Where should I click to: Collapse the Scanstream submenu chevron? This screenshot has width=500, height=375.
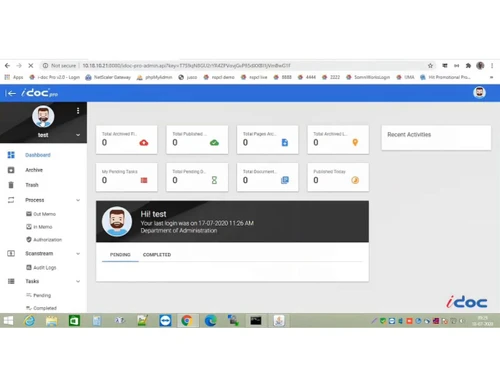pyautogui.click(x=78, y=254)
